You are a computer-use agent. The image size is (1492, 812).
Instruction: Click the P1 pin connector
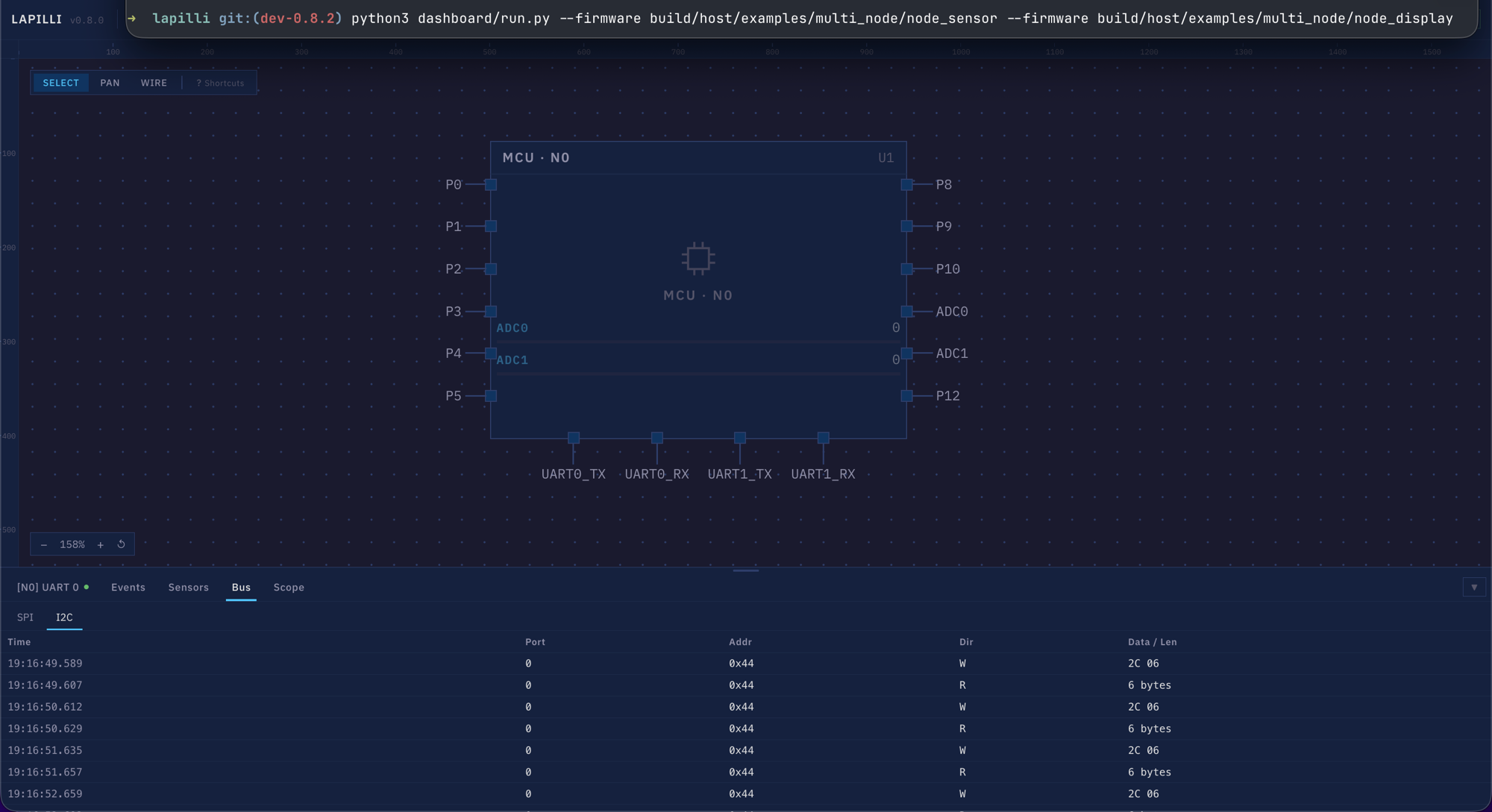pos(491,226)
